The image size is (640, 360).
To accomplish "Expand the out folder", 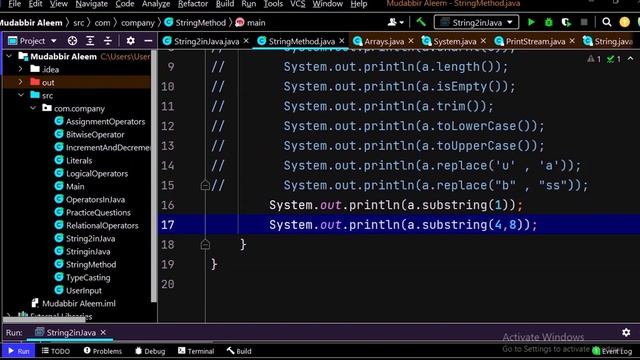I will click(x=21, y=82).
